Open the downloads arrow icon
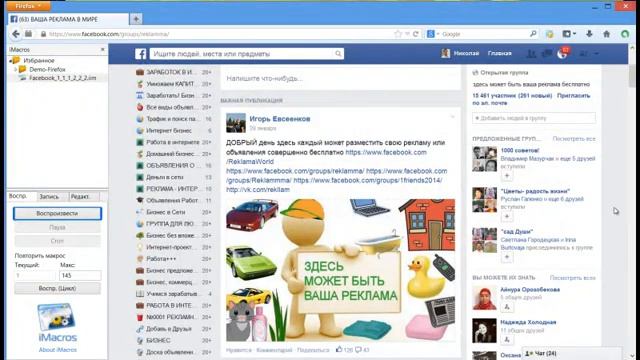Viewport: 640px width, 360px height. tap(589, 34)
